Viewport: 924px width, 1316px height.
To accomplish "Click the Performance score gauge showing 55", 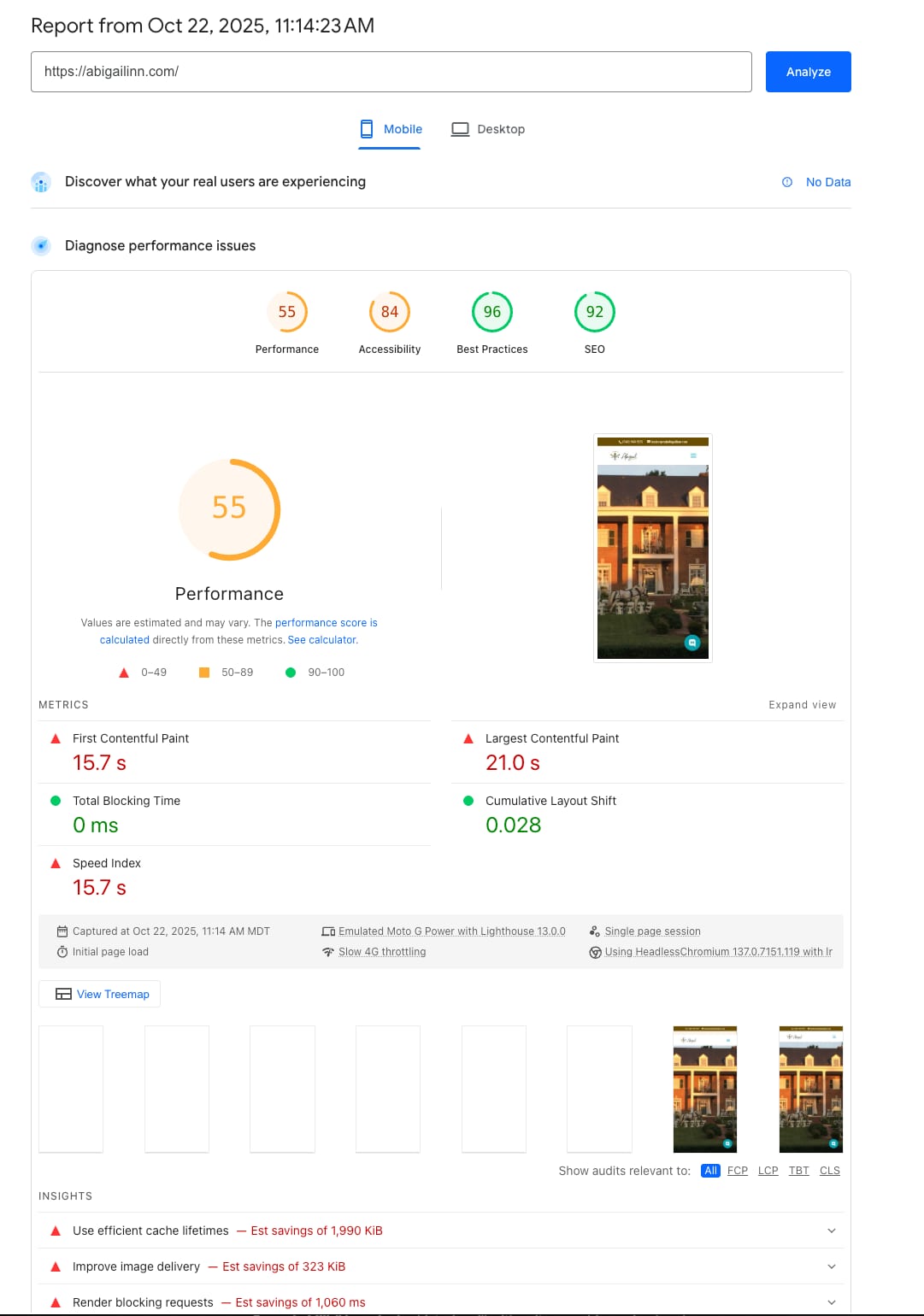I will tap(287, 313).
